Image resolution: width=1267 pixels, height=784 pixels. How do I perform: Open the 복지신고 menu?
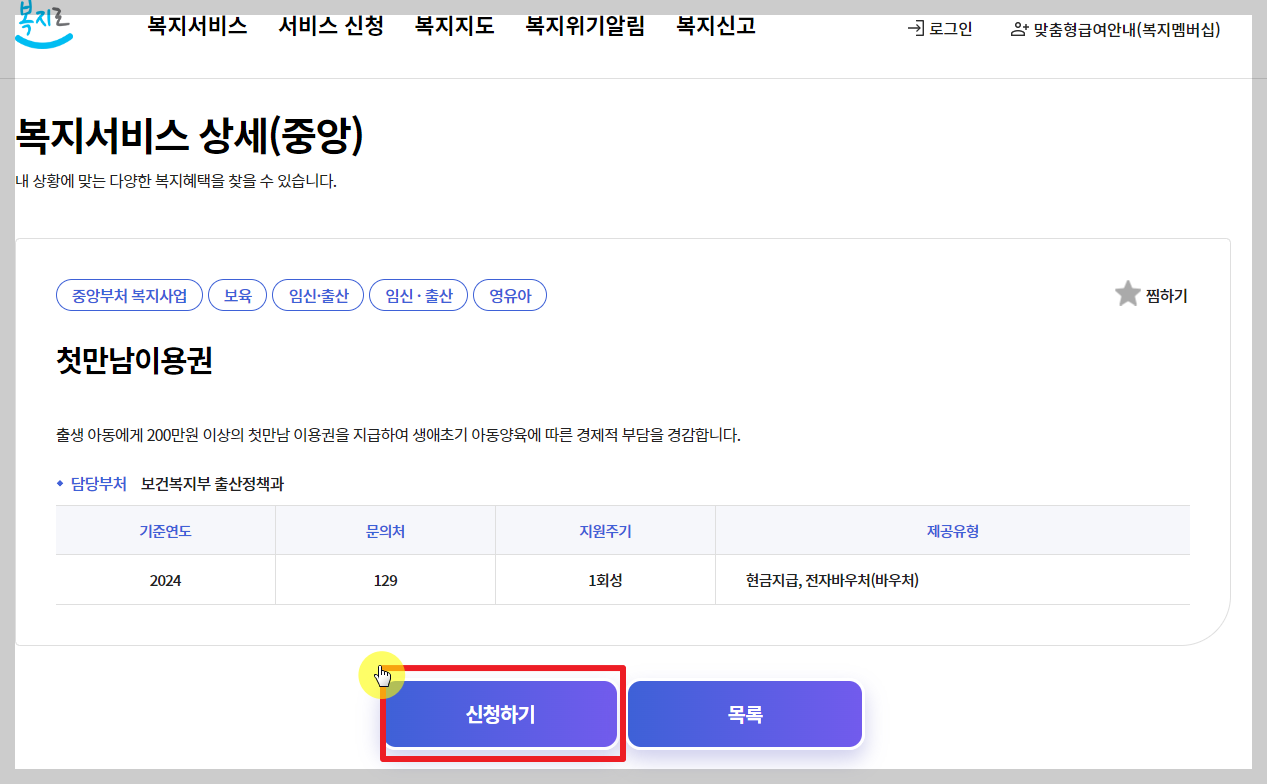point(716,26)
